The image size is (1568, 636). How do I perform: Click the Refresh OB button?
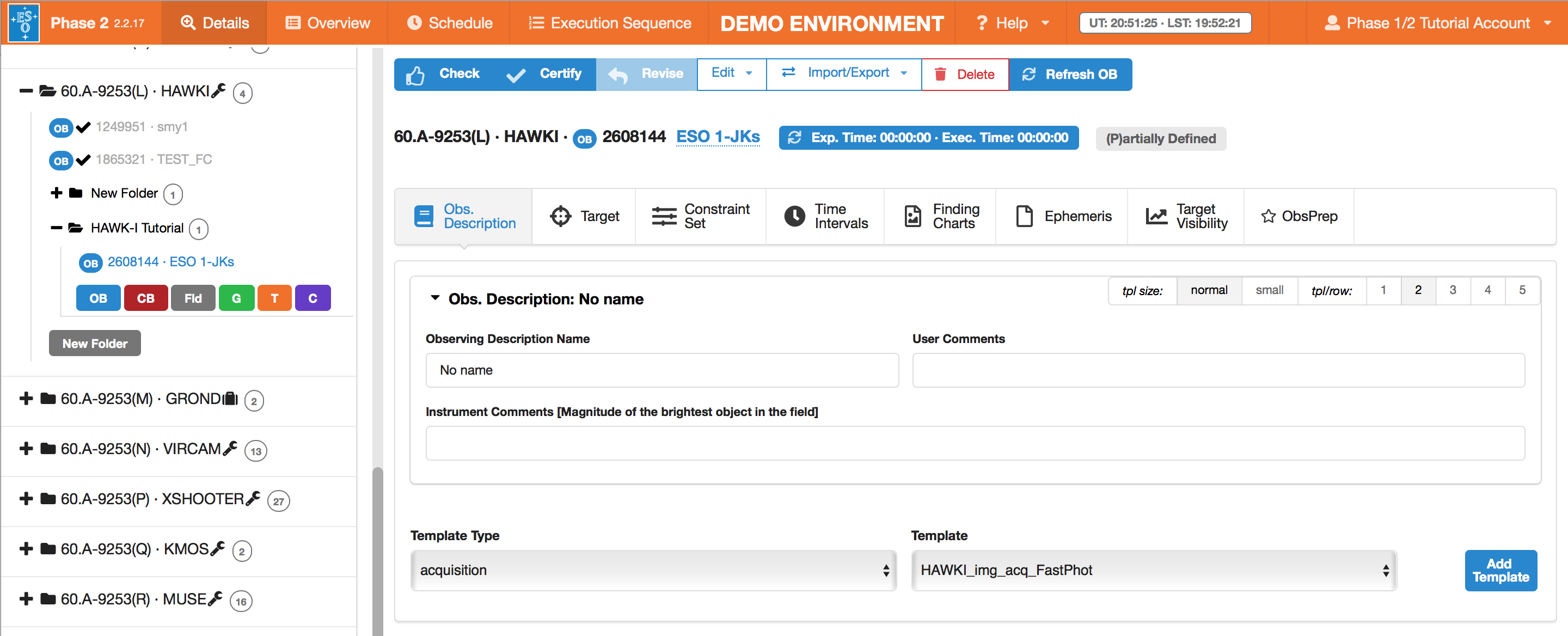1069,74
